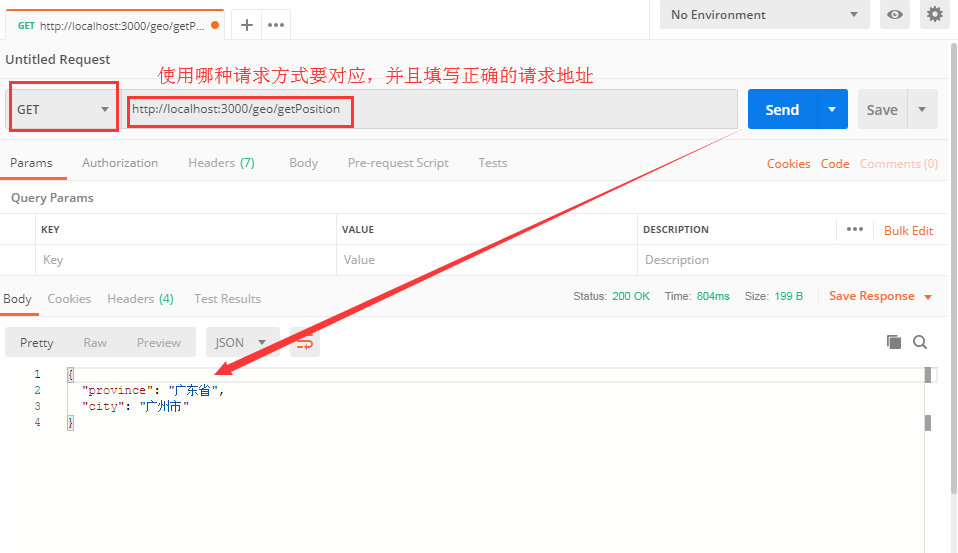The height and width of the screenshot is (553, 958).
Task: Search within the response body
Action: [920, 342]
